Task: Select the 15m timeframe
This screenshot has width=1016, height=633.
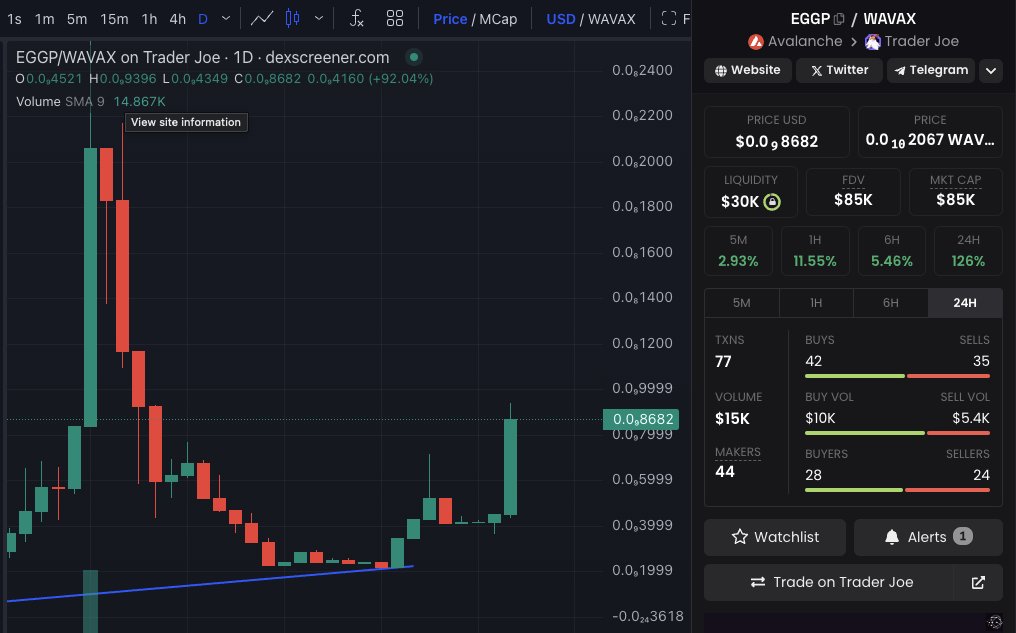Action: point(114,19)
